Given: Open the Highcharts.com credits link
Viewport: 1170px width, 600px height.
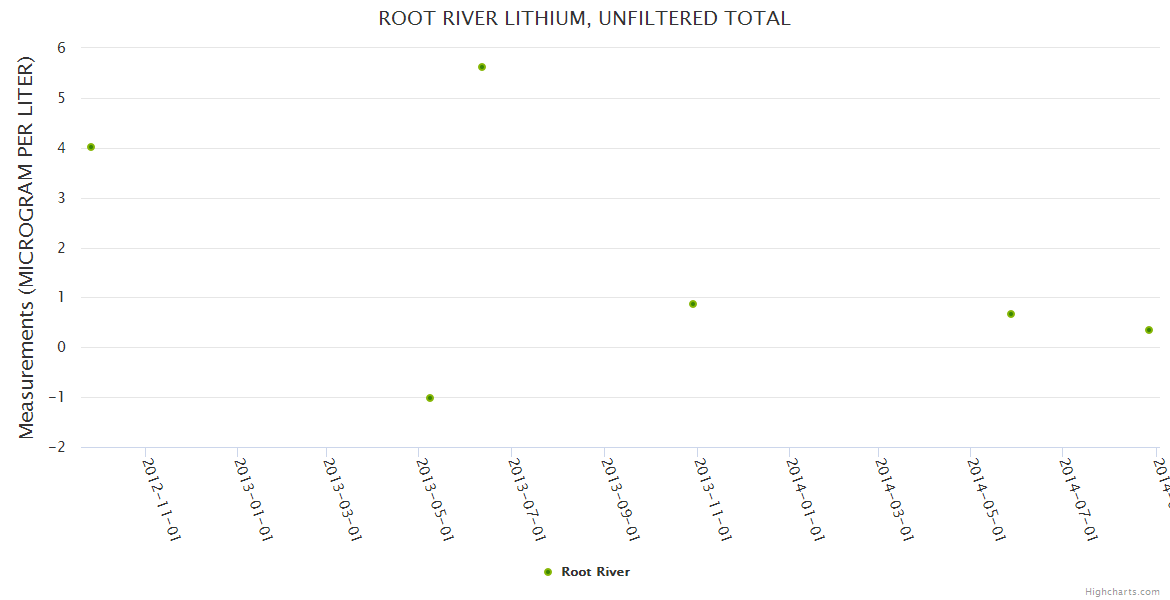Looking at the screenshot, I should (x=1122, y=591).
